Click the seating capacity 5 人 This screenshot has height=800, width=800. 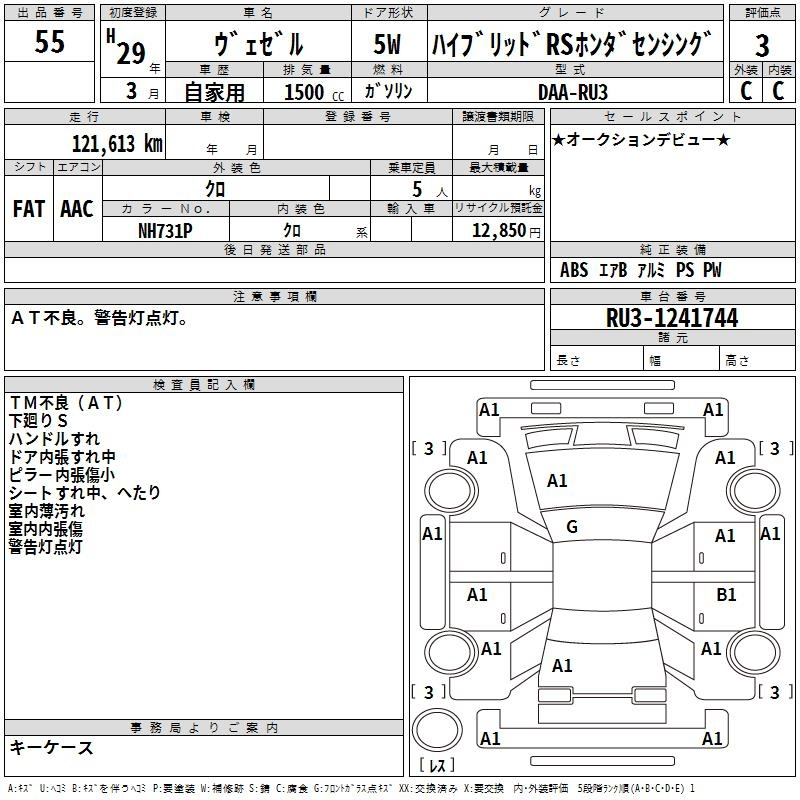pyautogui.click(x=429, y=190)
